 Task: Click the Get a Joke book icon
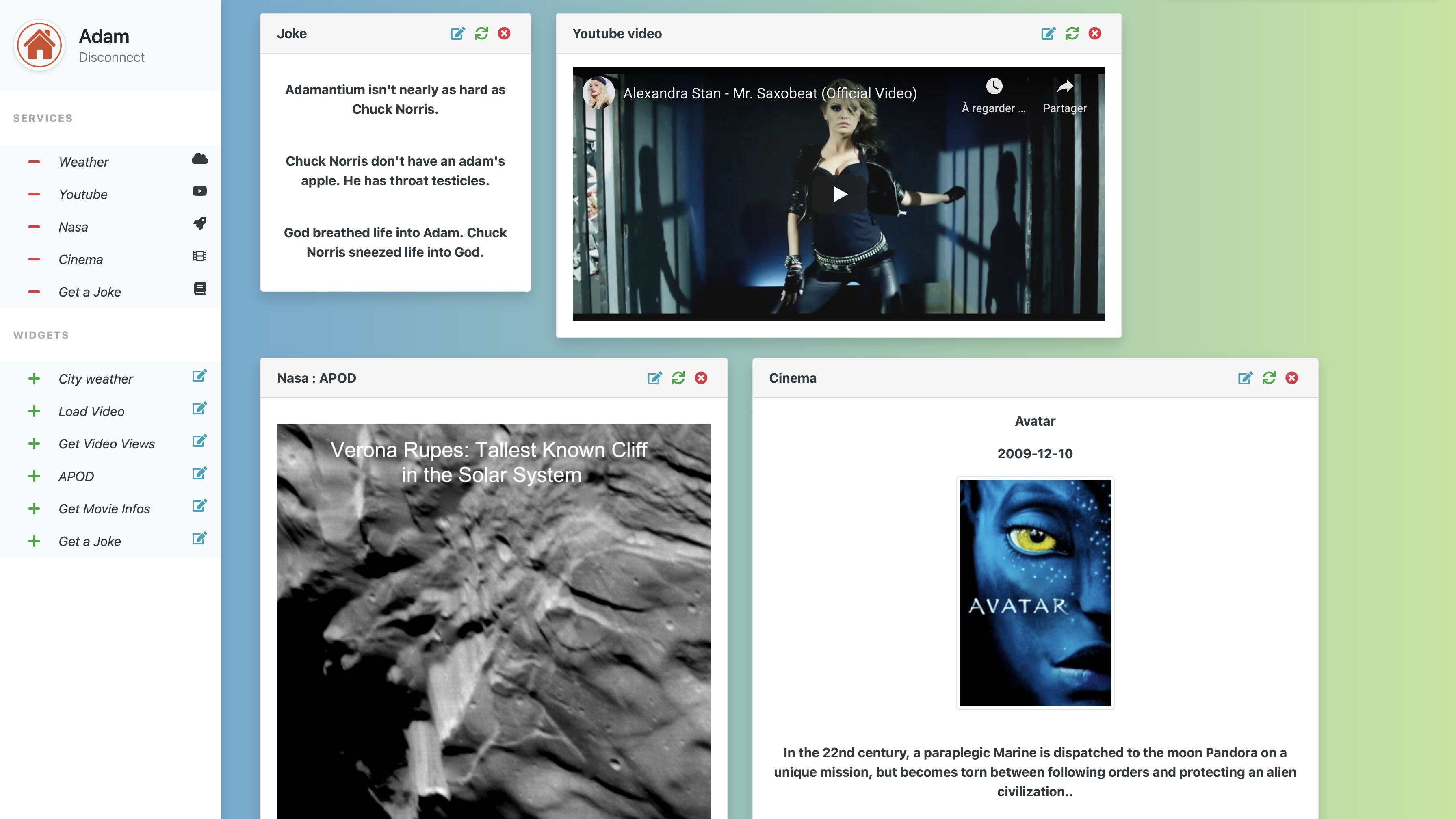pyautogui.click(x=199, y=288)
